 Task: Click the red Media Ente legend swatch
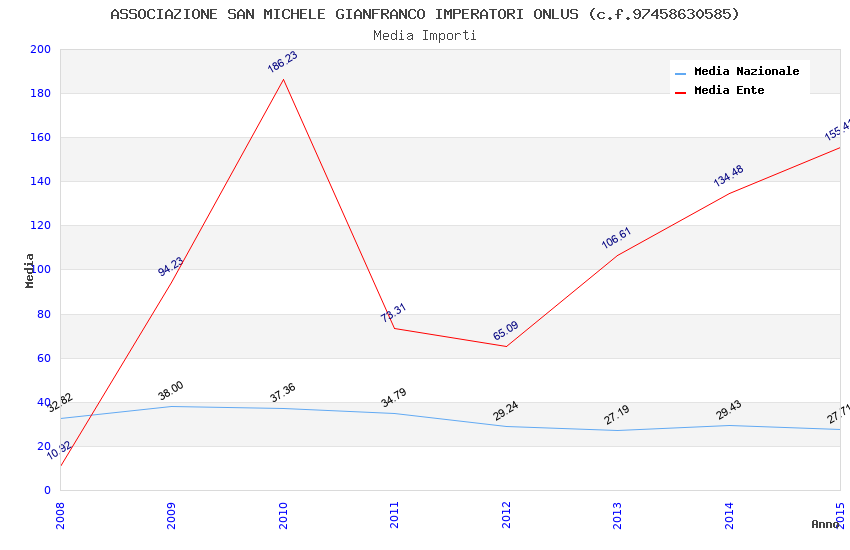(x=680, y=92)
